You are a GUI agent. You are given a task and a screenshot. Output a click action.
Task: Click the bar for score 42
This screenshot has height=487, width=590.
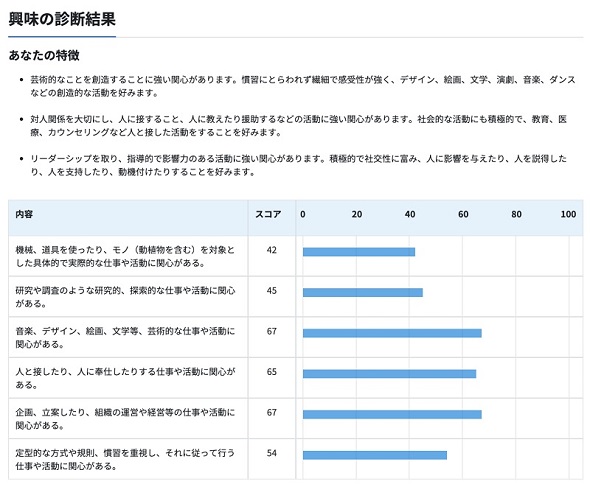359,252
